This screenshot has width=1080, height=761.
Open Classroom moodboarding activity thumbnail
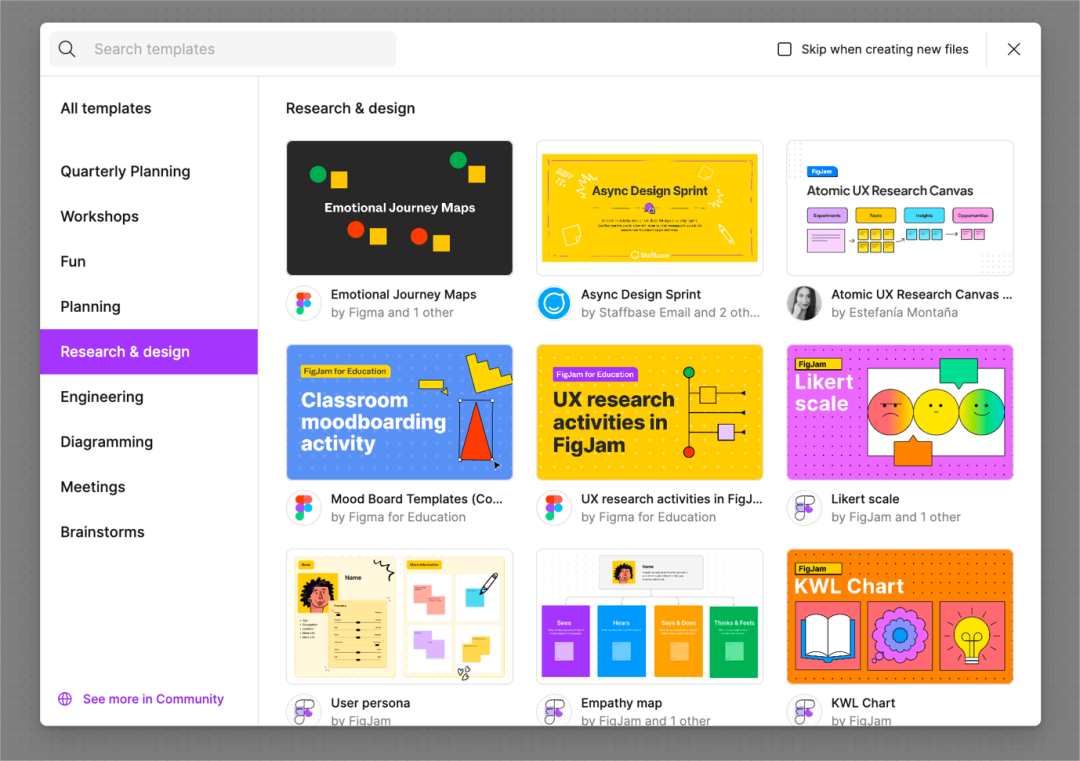coord(399,413)
